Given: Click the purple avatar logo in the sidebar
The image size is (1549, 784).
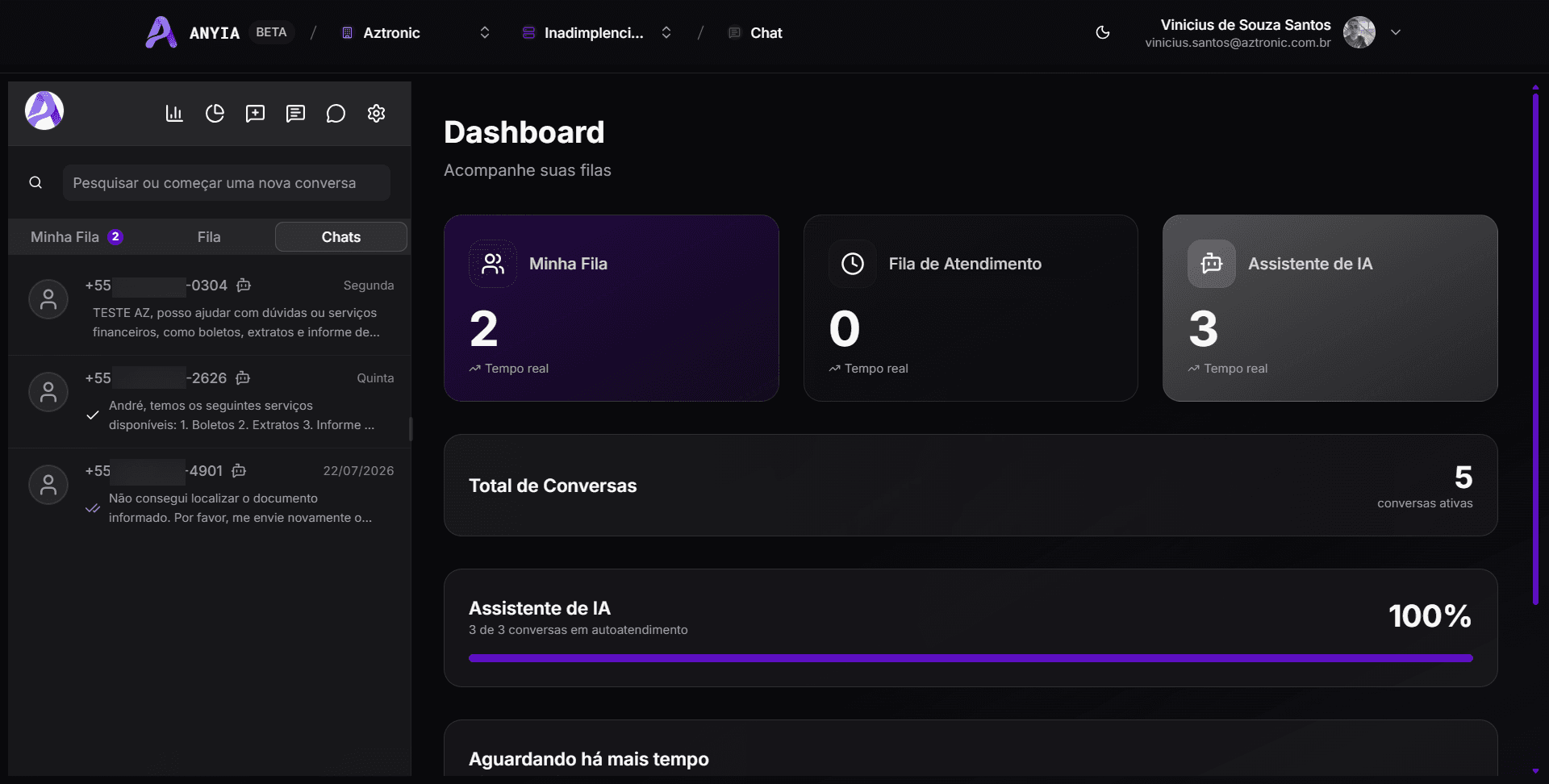Looking at the screenshot, I should 44,111.
